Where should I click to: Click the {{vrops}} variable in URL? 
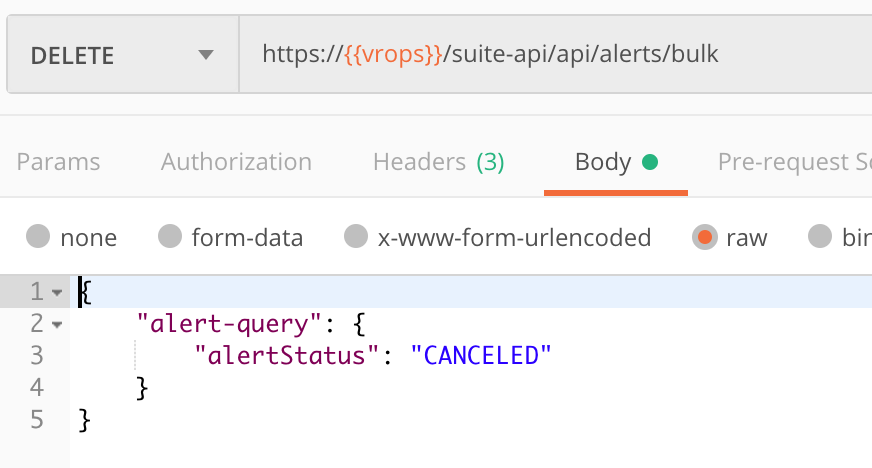coord(393,54)
